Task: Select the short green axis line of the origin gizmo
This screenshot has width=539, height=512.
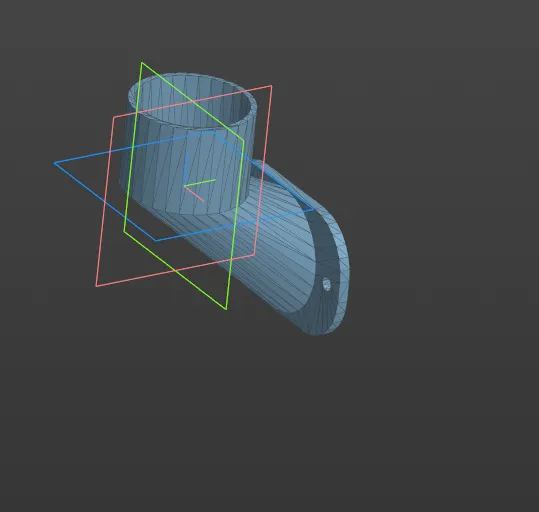Action: point(200,183)
